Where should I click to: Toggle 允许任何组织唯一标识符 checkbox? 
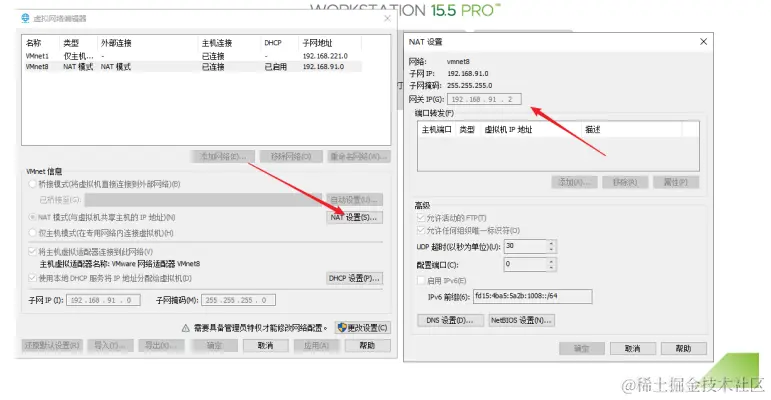click(x=420, y=230)
